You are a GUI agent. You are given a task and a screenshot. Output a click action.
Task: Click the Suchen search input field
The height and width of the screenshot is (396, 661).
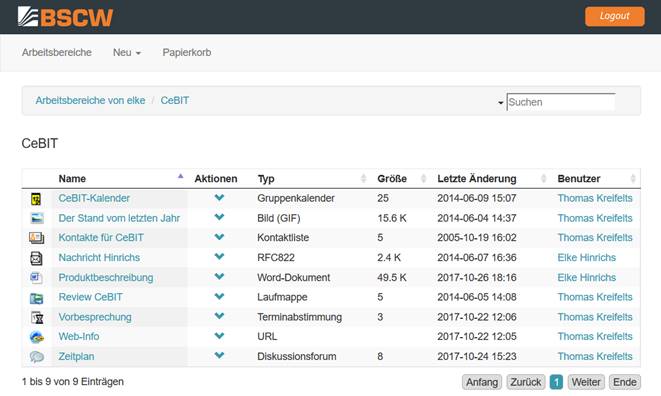561,102
